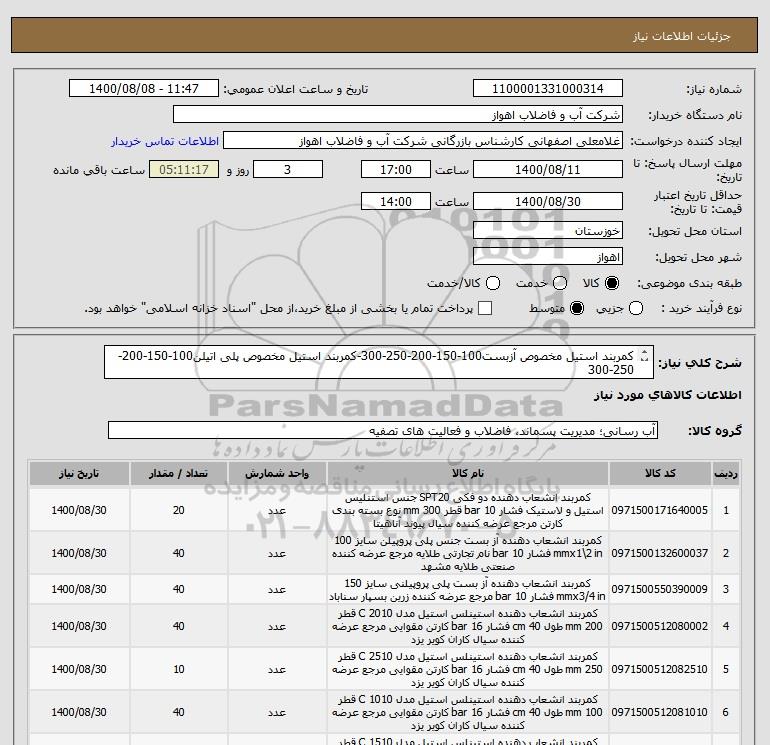Click product code 0971500550390009

660,589
